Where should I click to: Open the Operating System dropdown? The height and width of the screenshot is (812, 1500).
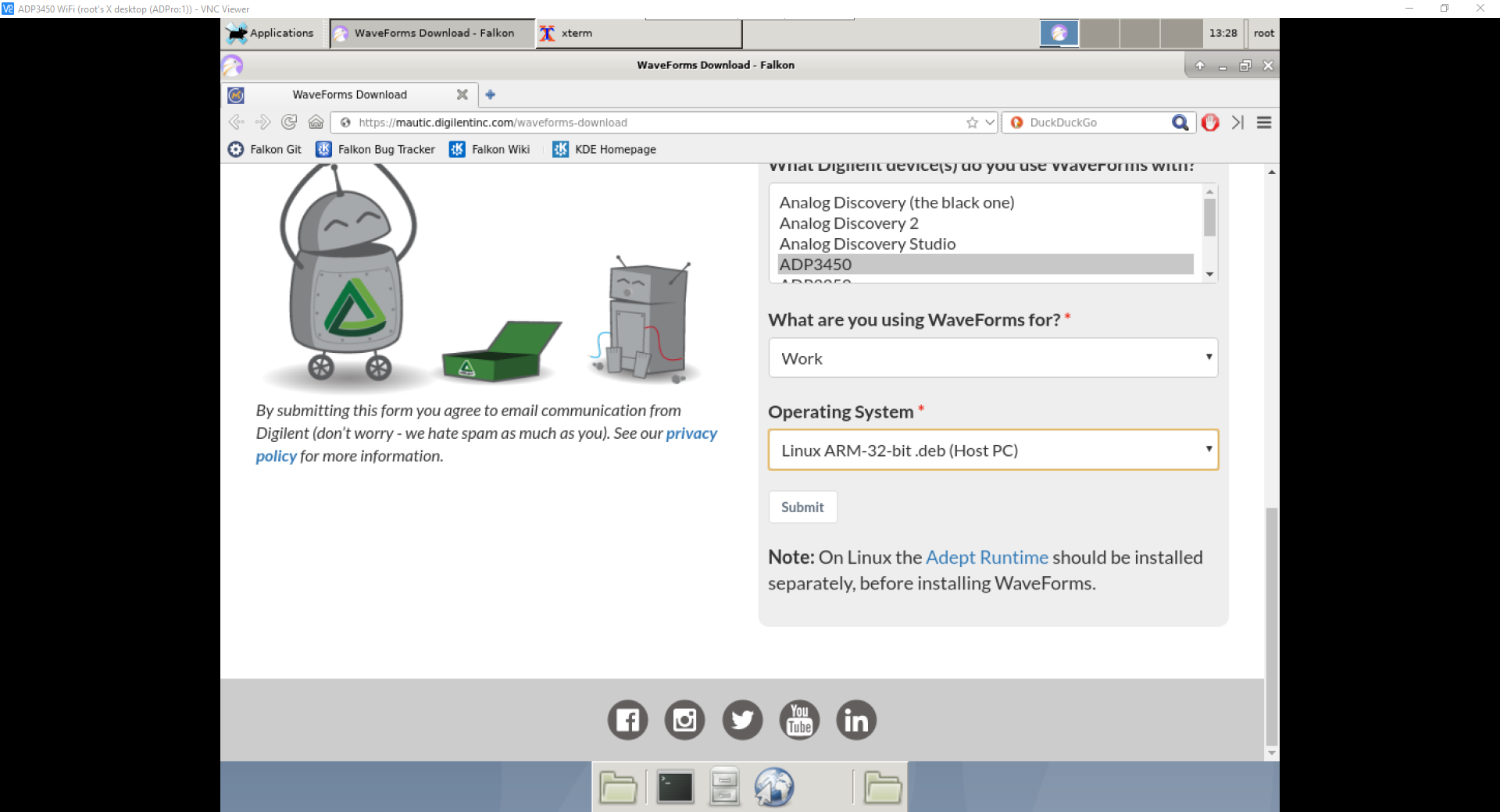pos(993,450)
